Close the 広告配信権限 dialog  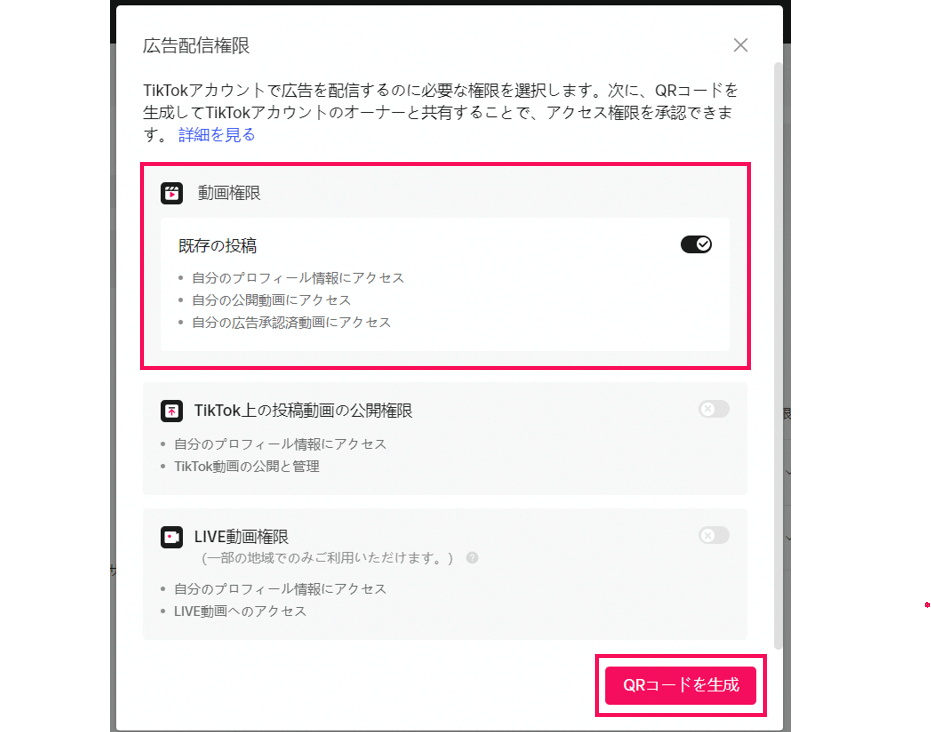pos(740,45)
